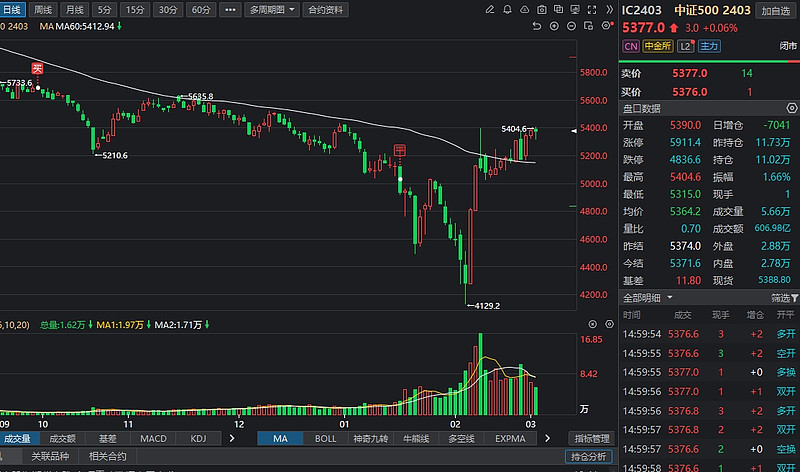
Task: Take a chart screenshot with camera icon
Action: pyautogui.click(x=540, y=10)
